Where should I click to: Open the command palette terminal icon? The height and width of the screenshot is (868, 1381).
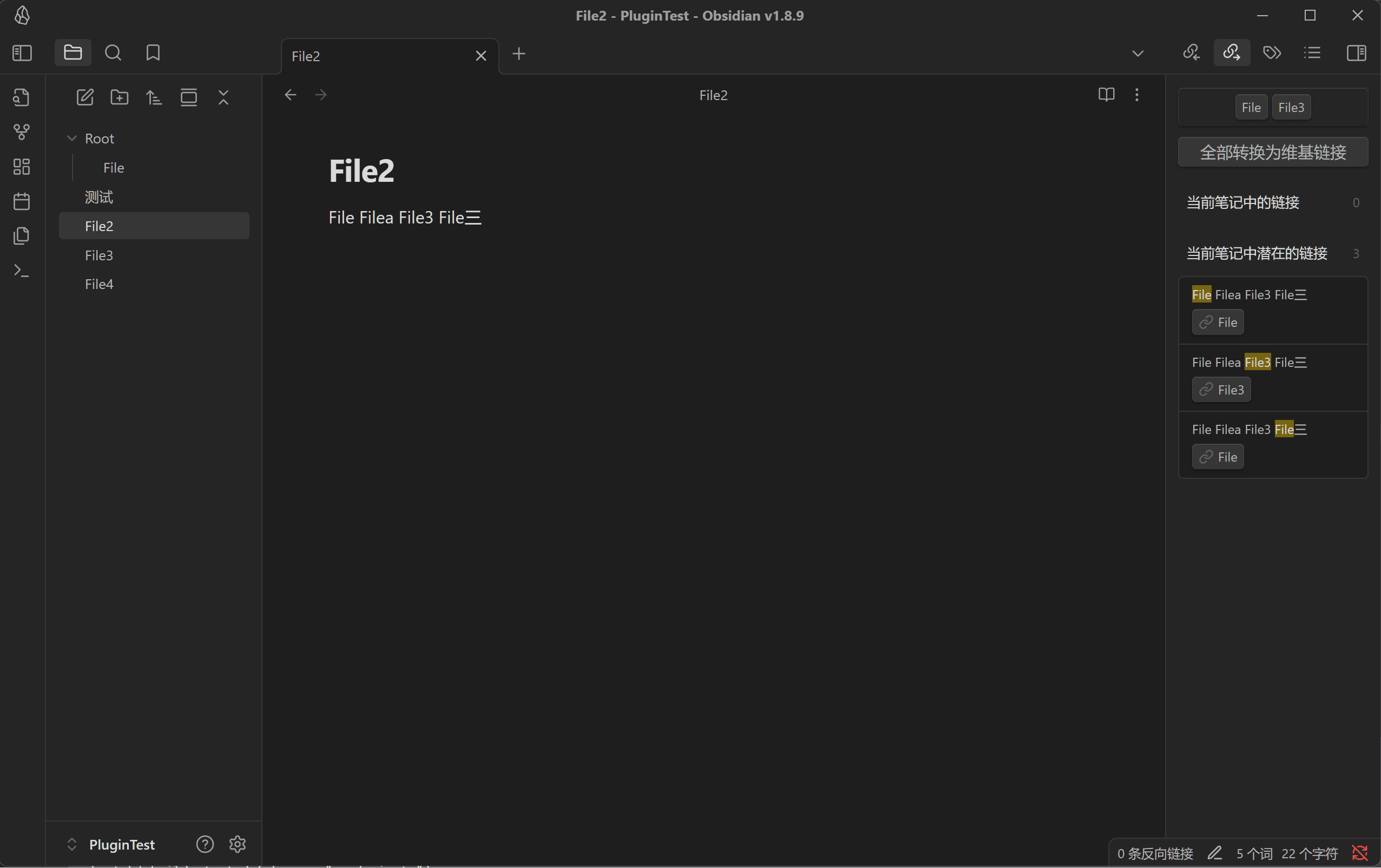[x=21, y=270]
